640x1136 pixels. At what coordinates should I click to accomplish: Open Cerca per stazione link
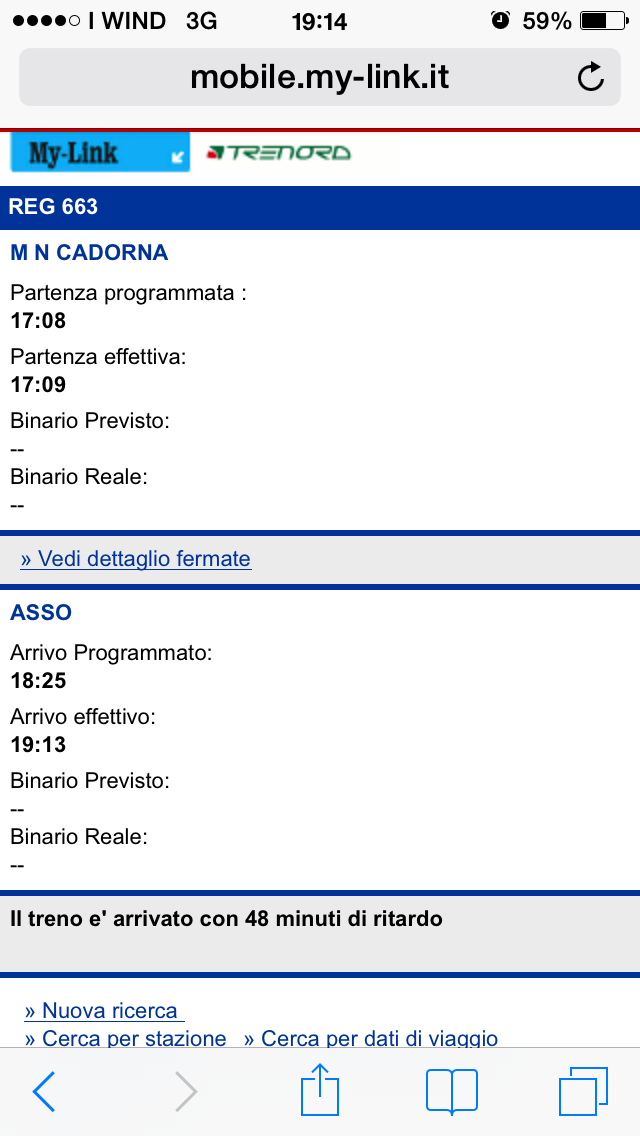126,1039
